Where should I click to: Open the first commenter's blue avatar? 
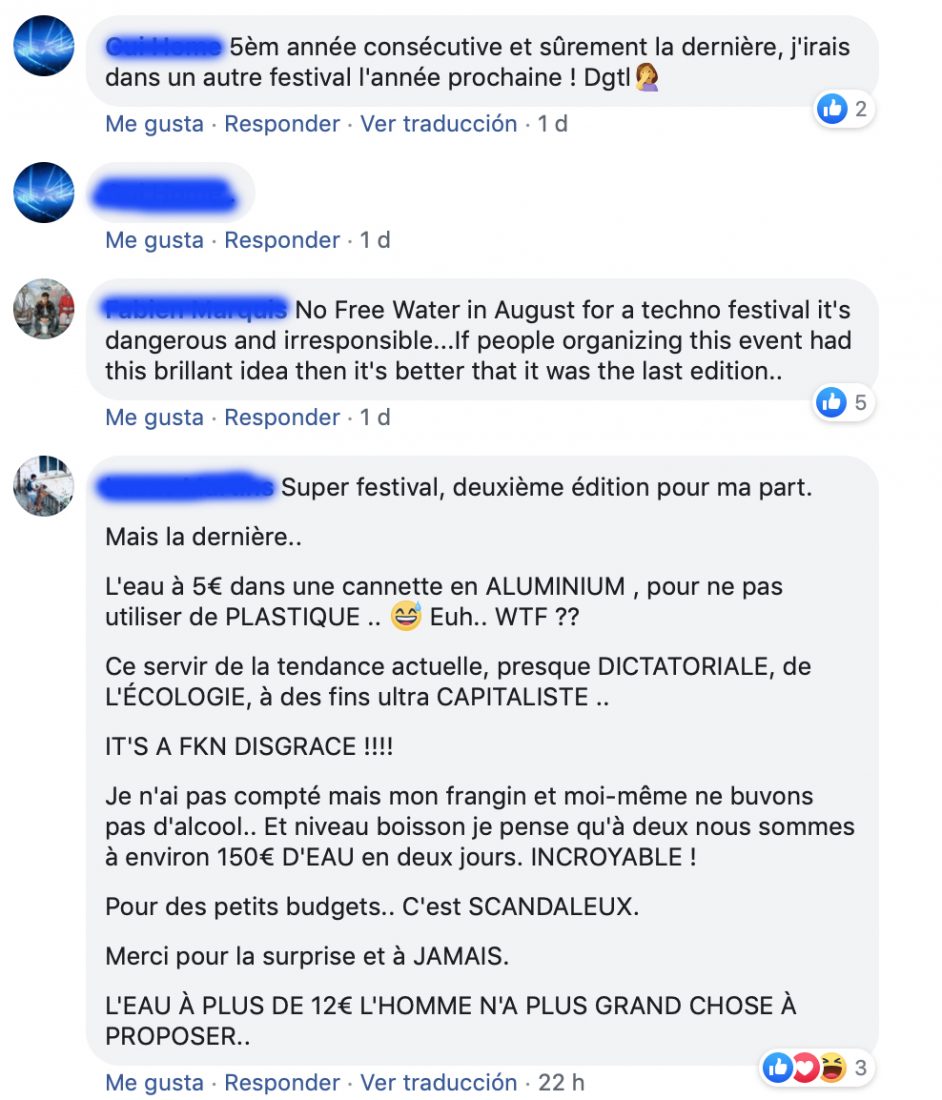43,46
